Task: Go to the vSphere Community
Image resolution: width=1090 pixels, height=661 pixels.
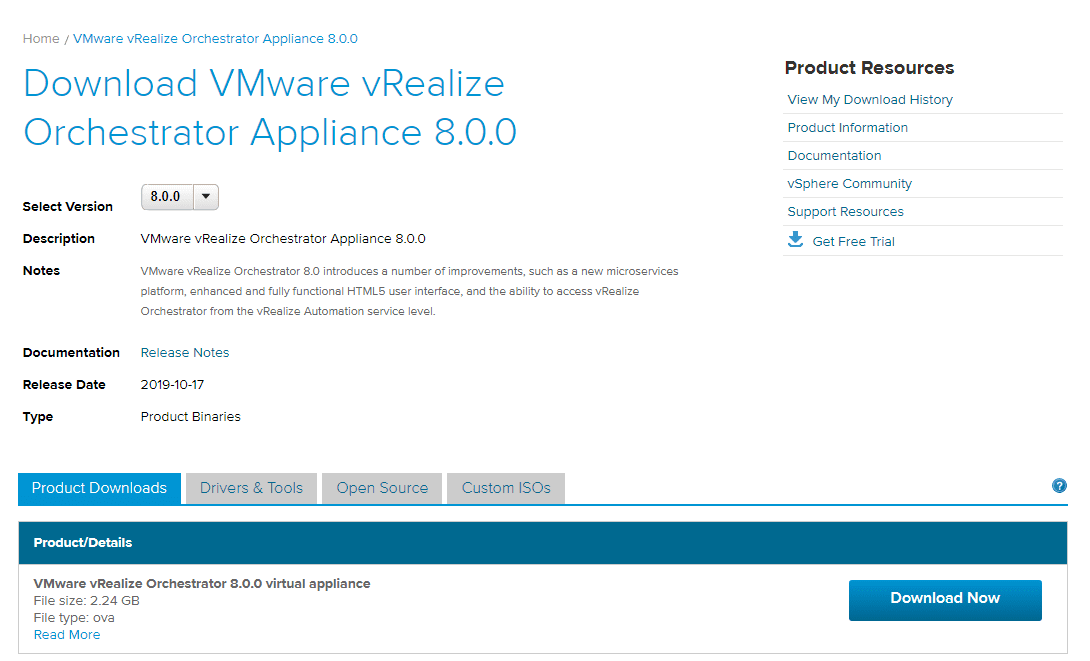Action: tap(849, 183)
